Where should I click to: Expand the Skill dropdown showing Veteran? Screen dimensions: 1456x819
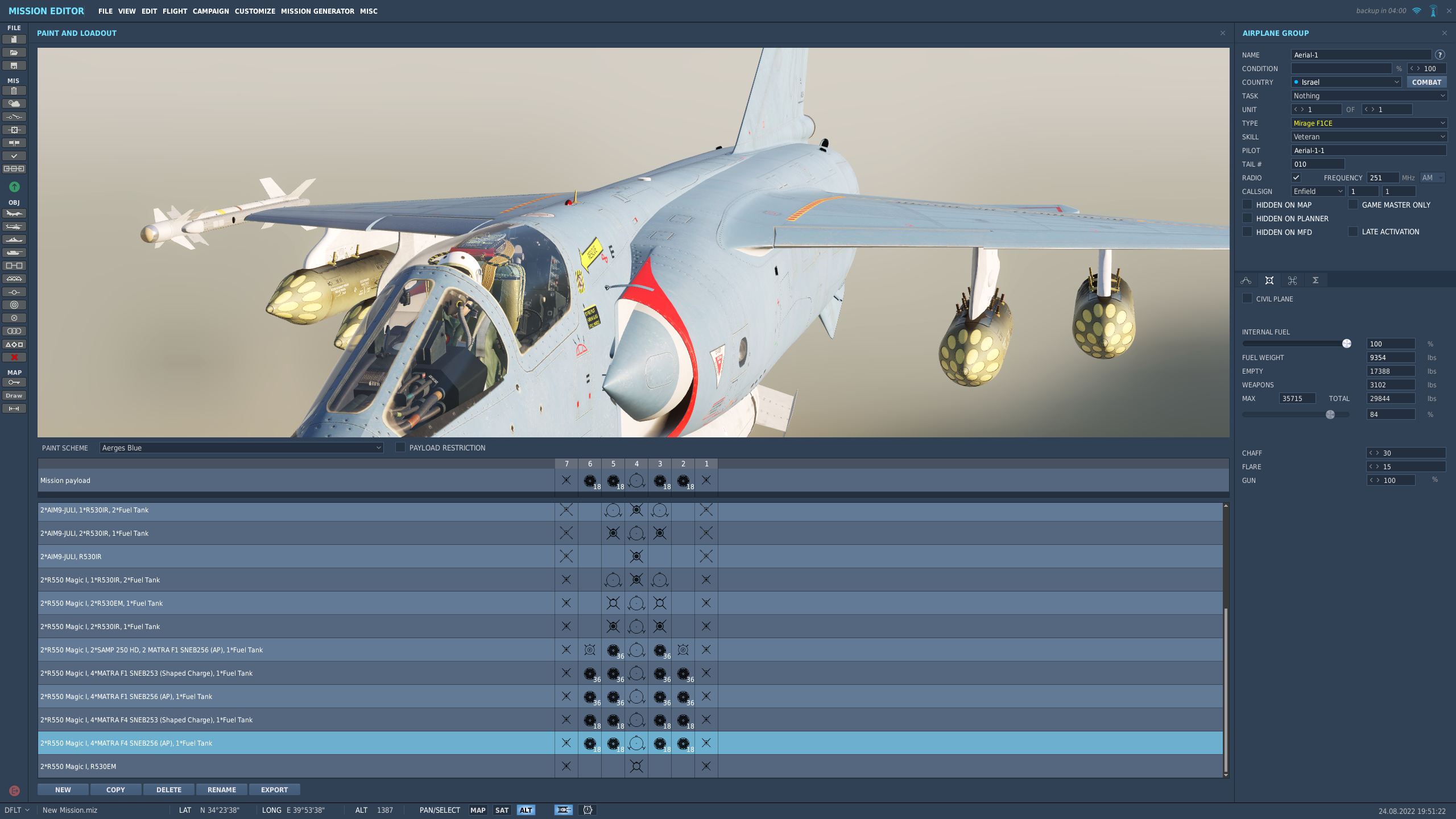(x=1369, y=136)
